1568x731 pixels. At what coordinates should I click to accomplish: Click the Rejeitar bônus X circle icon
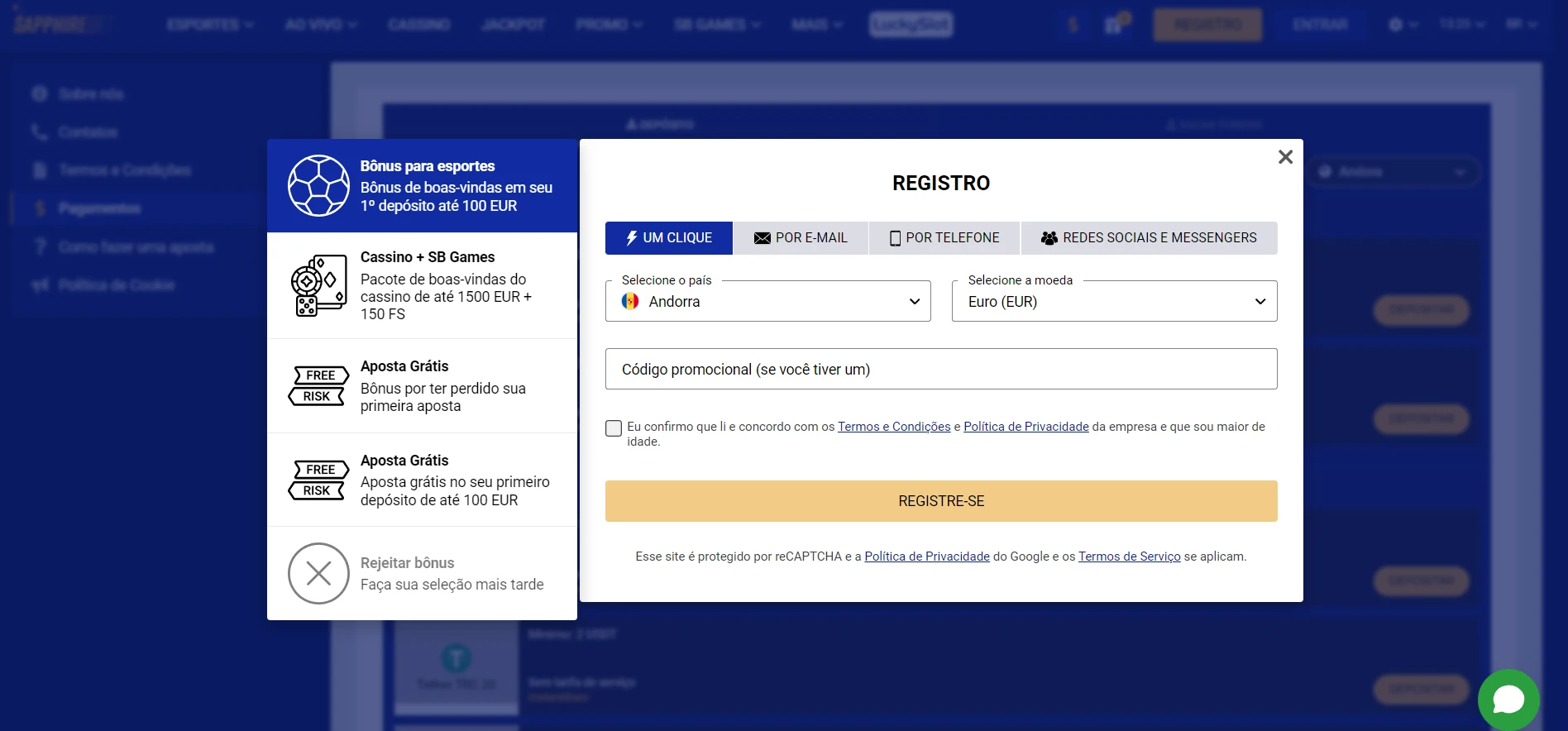(x=318, y=573)
